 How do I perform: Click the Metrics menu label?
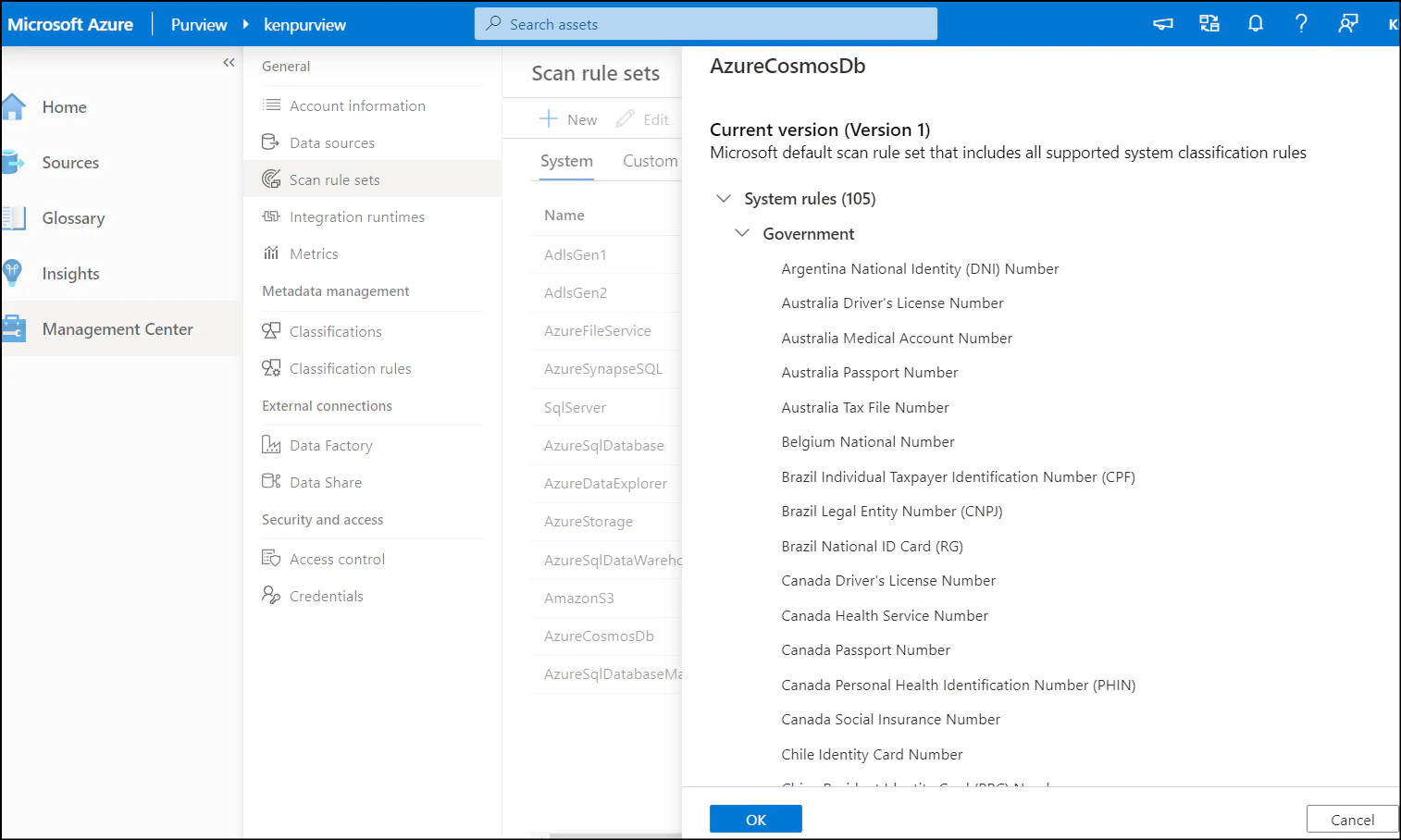tap(314, 253)
